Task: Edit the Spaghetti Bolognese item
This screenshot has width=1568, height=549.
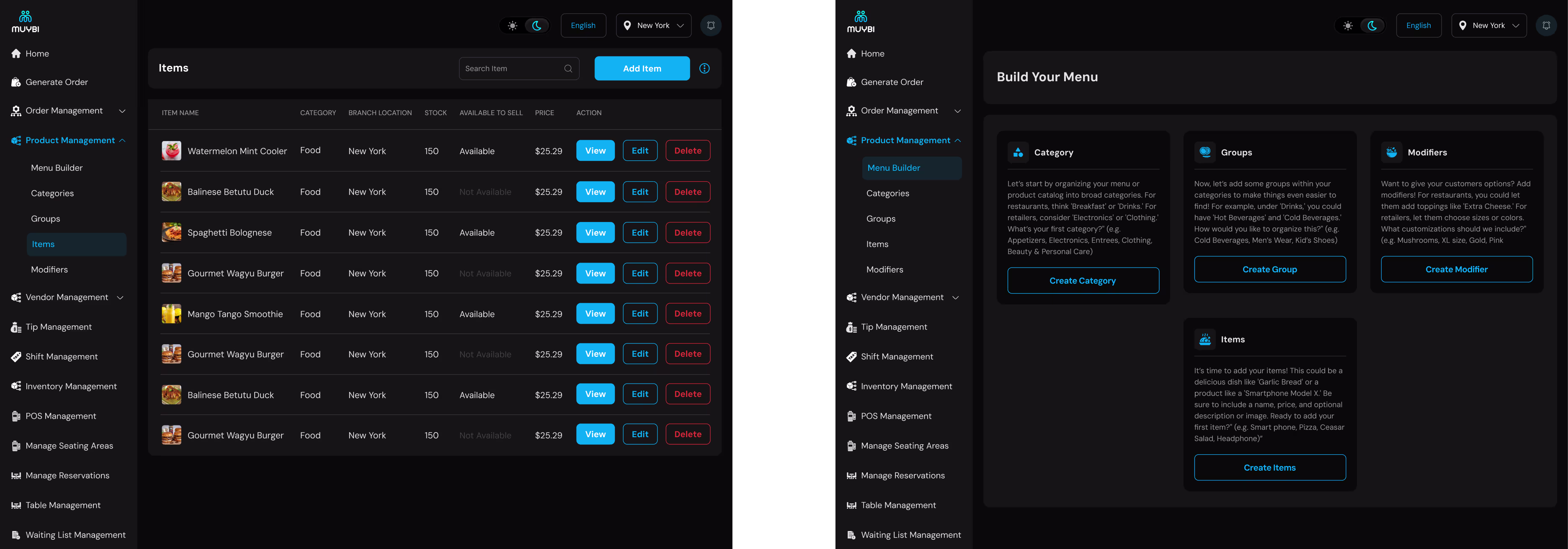Action: (640, 232)
